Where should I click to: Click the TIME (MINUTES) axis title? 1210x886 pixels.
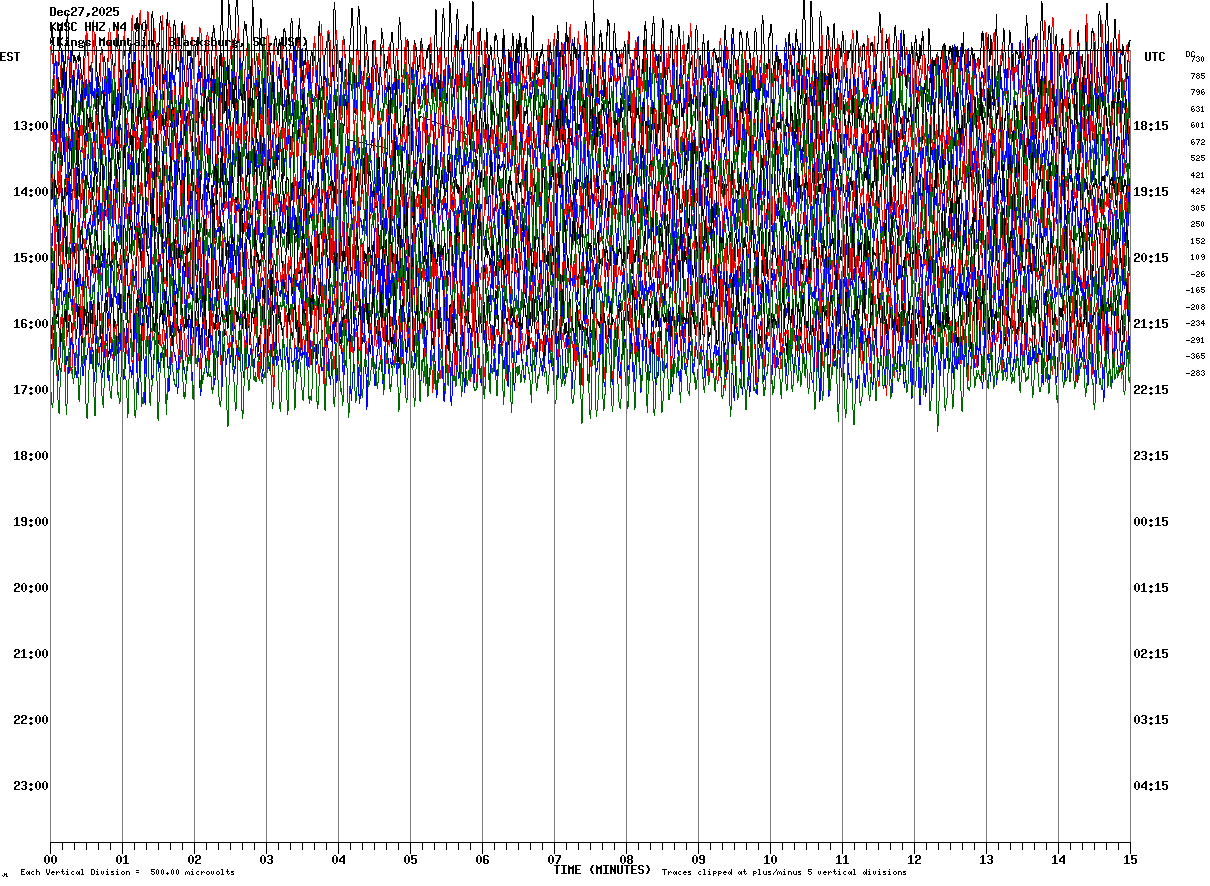coord(602,870)
